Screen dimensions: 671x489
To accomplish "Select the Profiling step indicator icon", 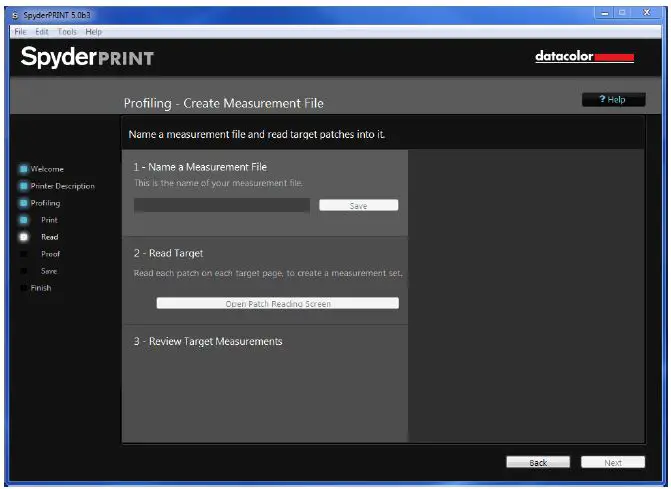I will (24, 203).
